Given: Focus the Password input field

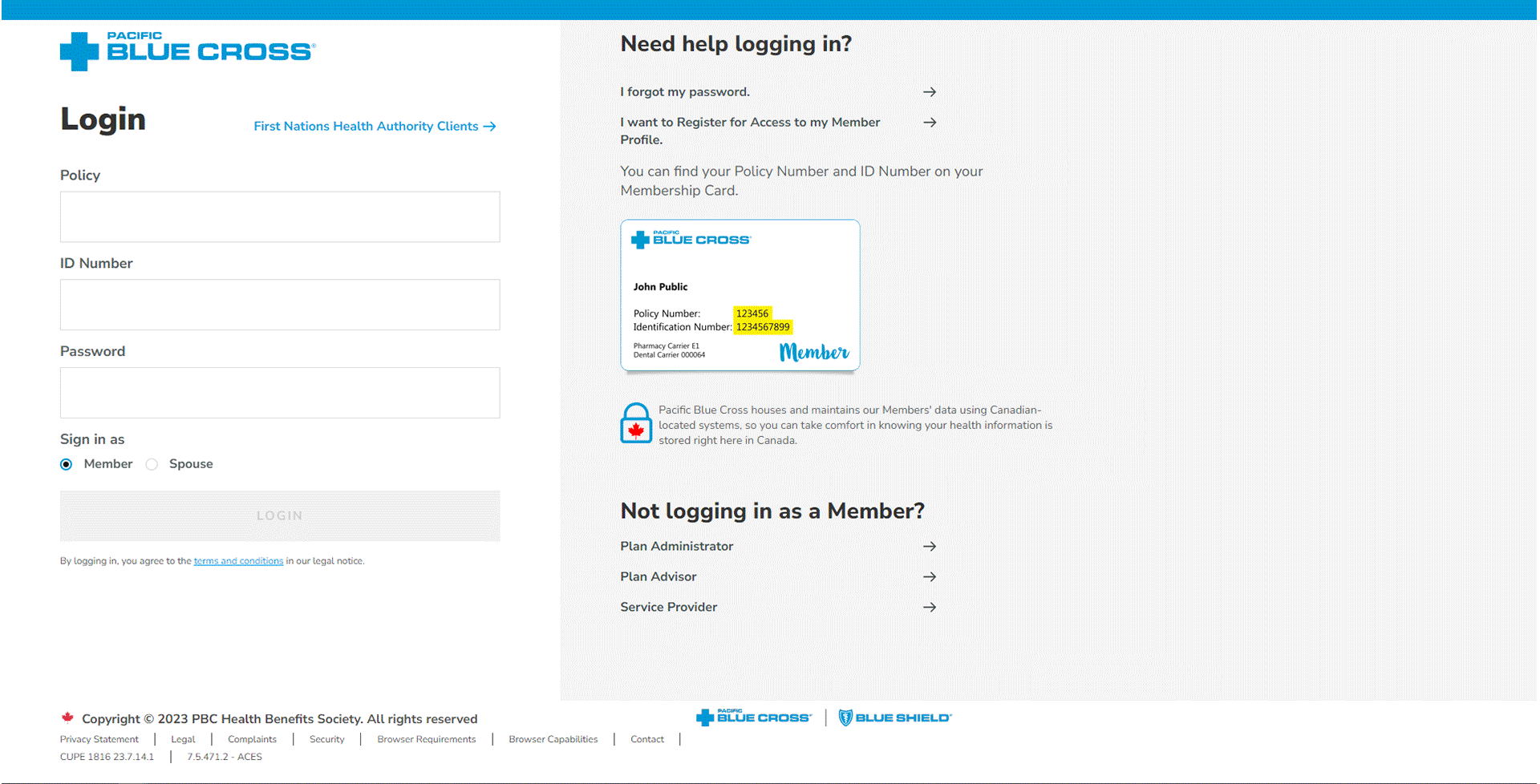Looking at the screenshot, I should [x=280, y=393].
